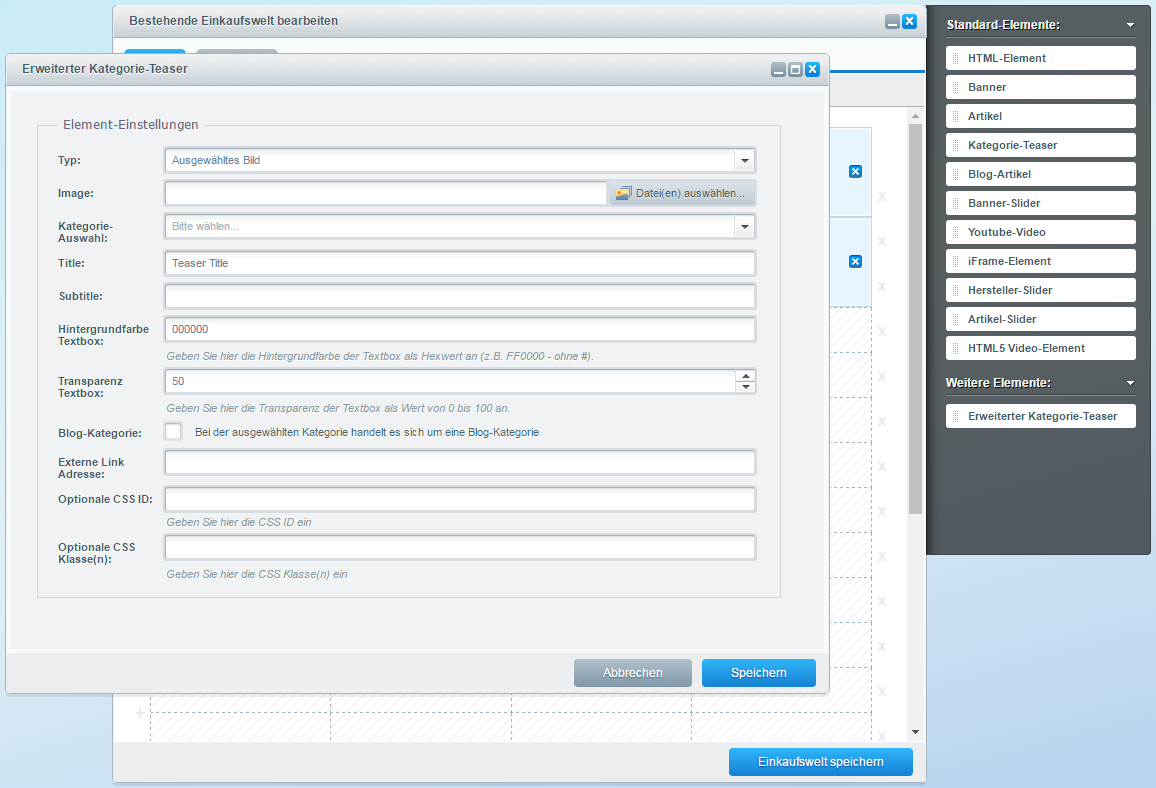Close the Bestehende Einkaufswelt bearbeiten window
1156x788 pixels.
pos(910,21)
